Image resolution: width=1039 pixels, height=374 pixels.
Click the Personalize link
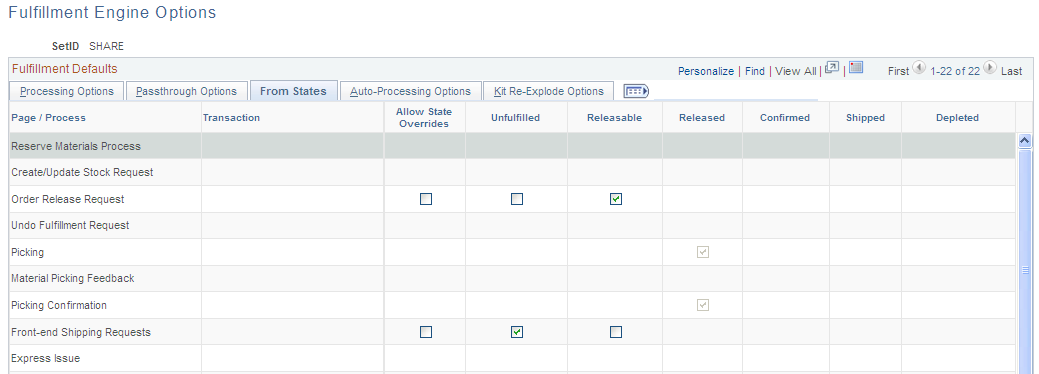point(706,71)
